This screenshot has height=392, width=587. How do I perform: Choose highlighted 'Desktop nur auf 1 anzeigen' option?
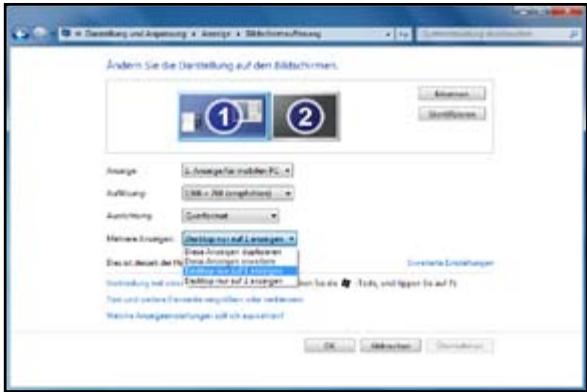pyautogui.click(x=241, y=271)
